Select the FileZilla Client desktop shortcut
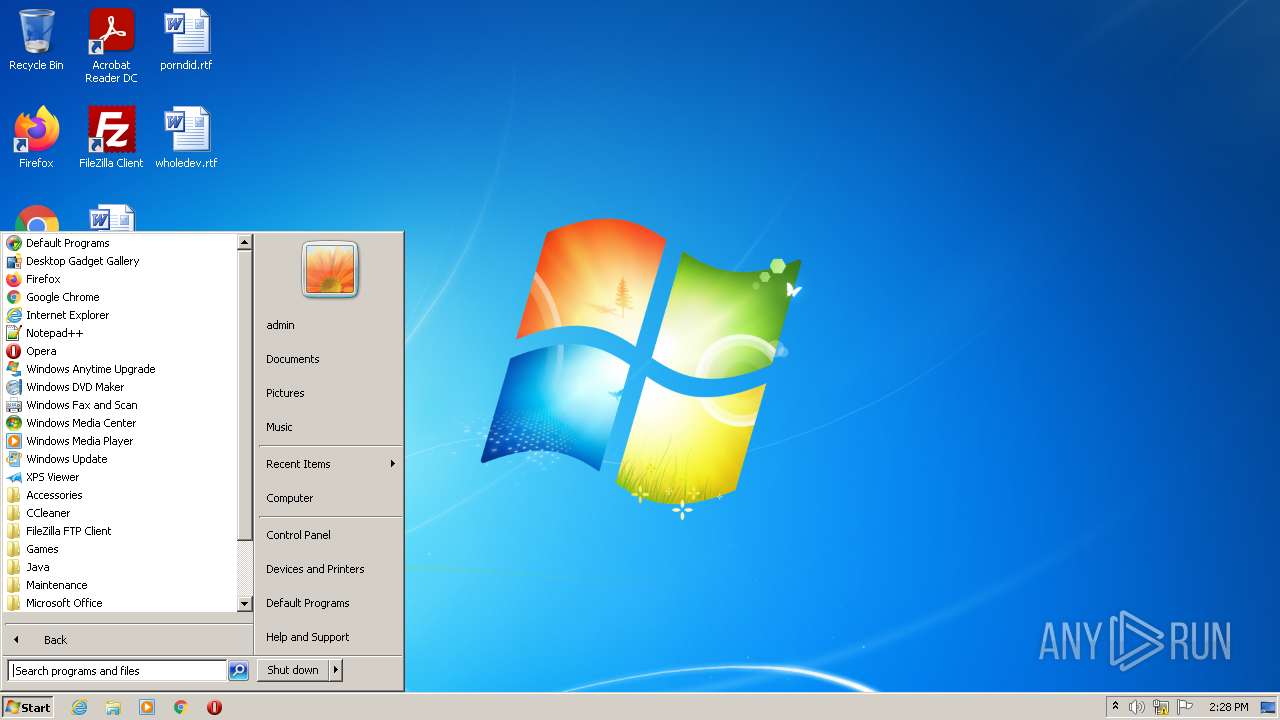 [x=111, y=137]
